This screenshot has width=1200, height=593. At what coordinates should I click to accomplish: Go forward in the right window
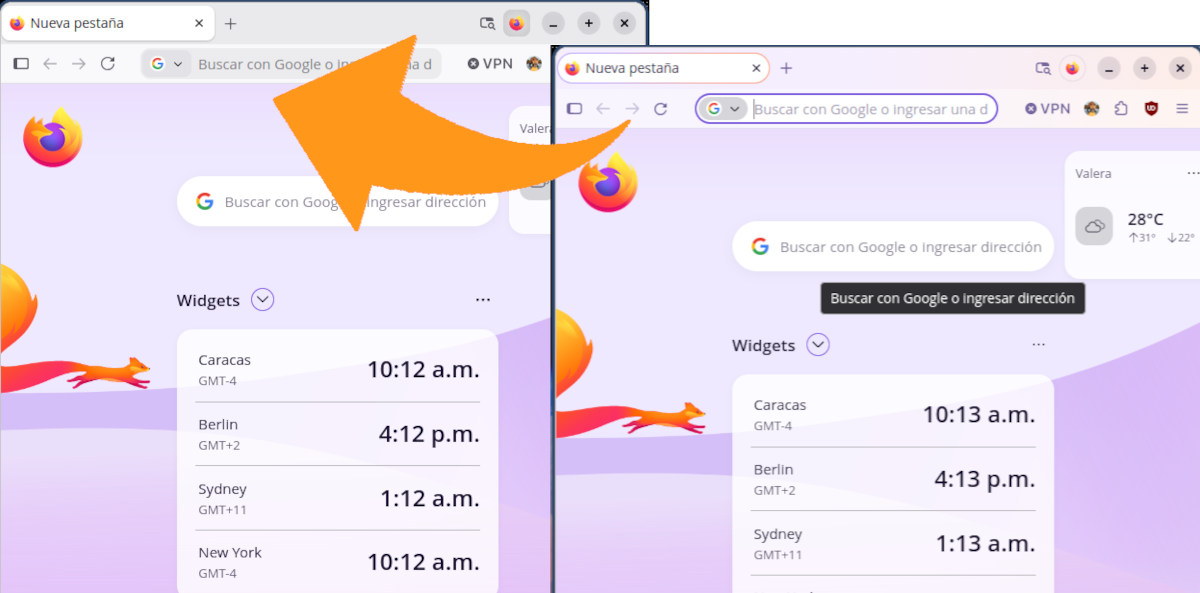click(632, 109)
